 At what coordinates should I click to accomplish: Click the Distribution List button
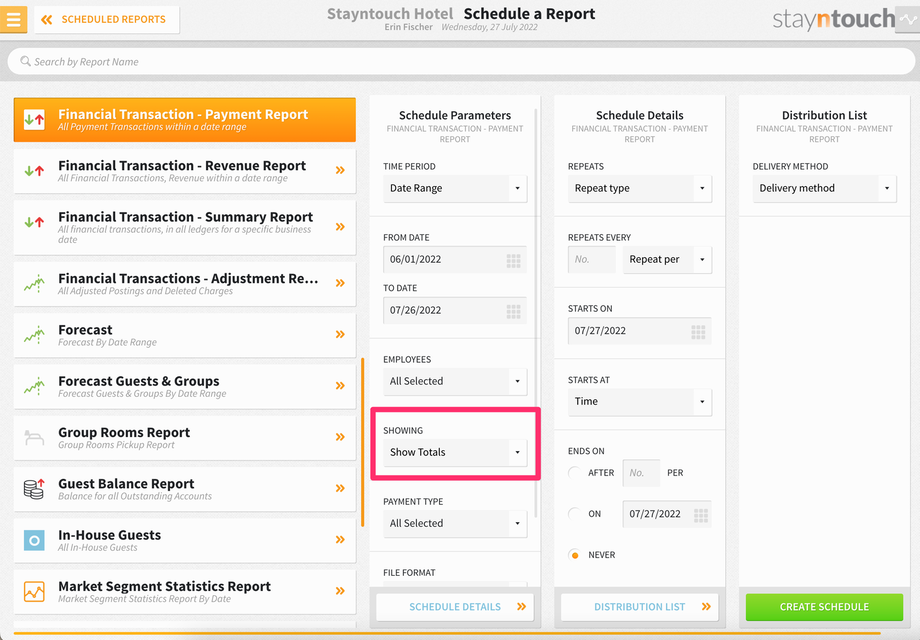tap(640, 607)
